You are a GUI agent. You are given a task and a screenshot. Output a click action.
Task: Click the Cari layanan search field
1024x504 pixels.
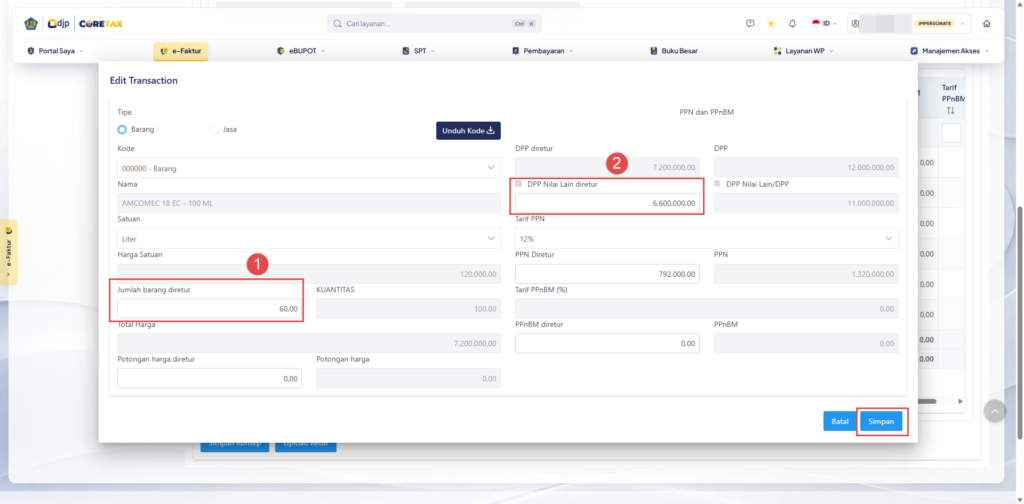434,24
